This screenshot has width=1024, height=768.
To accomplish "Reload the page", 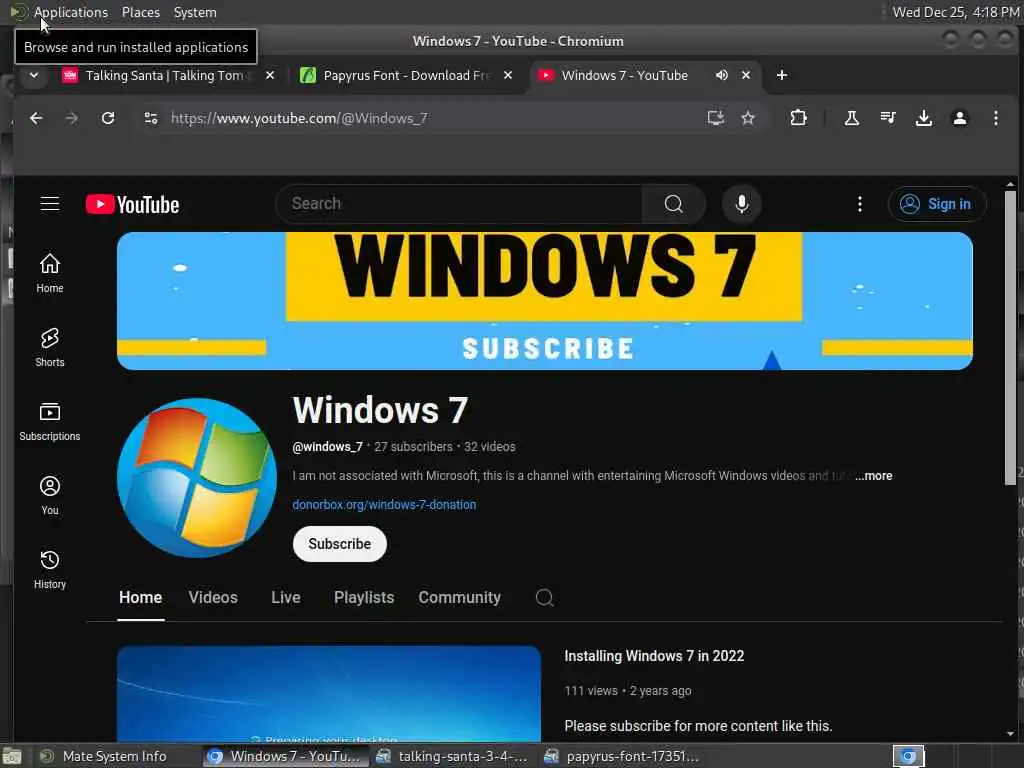I will pos(108,118).
